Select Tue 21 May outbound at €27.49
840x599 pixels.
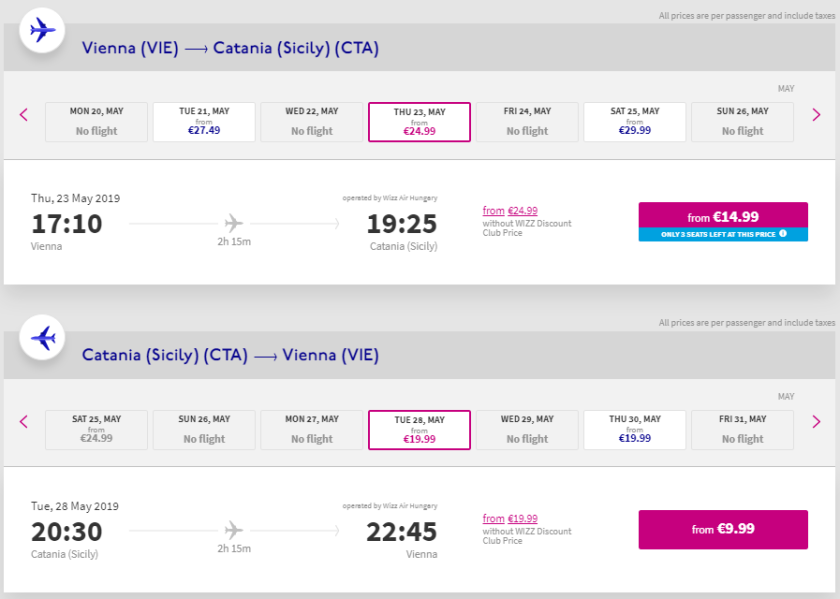pyautogui.click(x=204, y=122)
